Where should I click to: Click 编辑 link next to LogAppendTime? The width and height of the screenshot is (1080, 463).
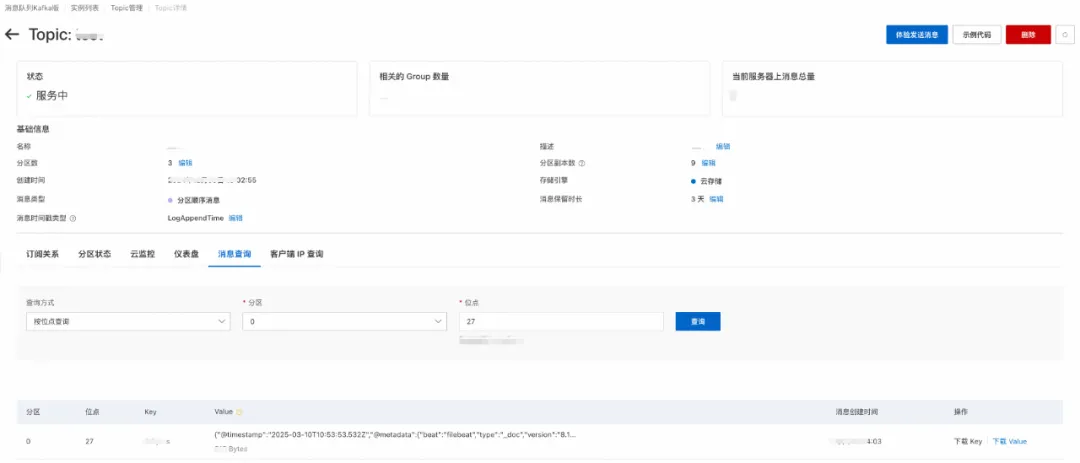coord(236,218)
